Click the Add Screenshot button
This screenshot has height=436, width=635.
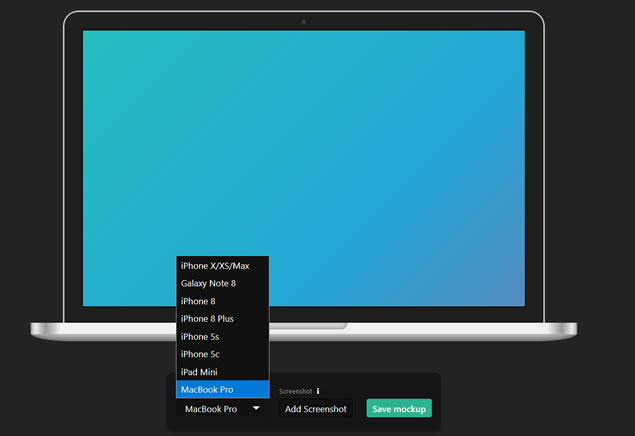[x=315, y=409]
